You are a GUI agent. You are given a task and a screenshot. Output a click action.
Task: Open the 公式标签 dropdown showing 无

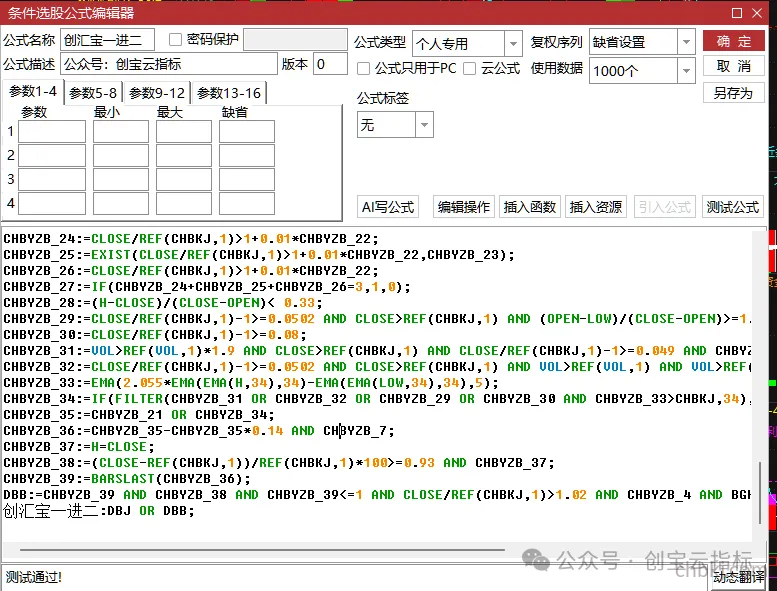424,125
